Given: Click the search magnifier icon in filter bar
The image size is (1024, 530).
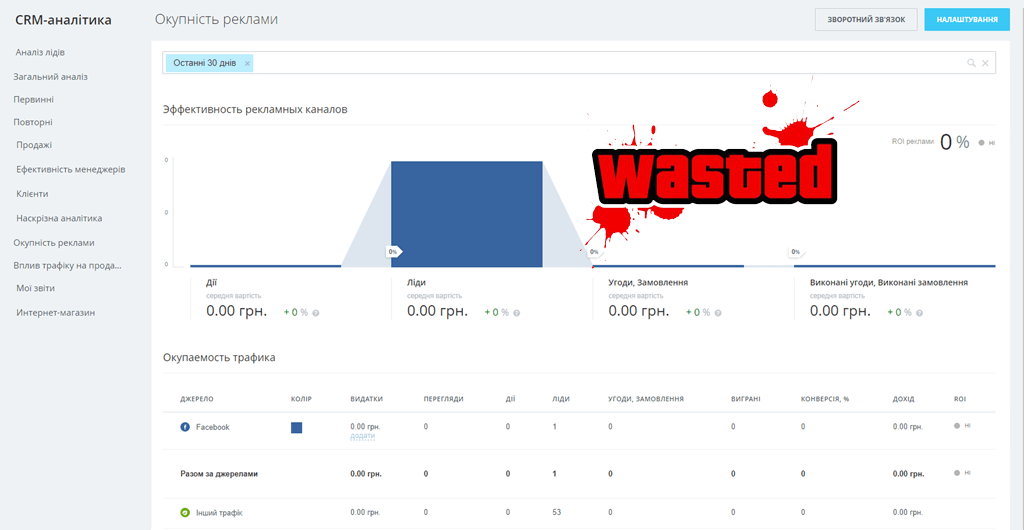Looking at the screenshot, I should click(x=971, y=63).
